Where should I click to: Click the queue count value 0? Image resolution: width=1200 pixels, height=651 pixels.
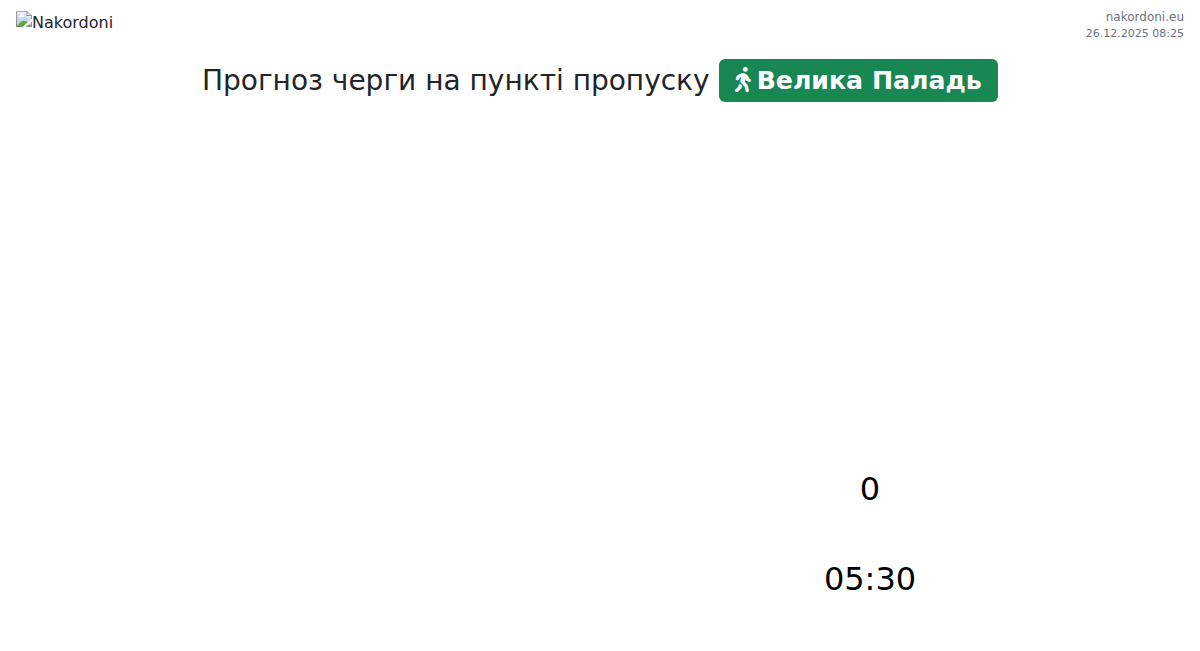click(x=870, y=489)
